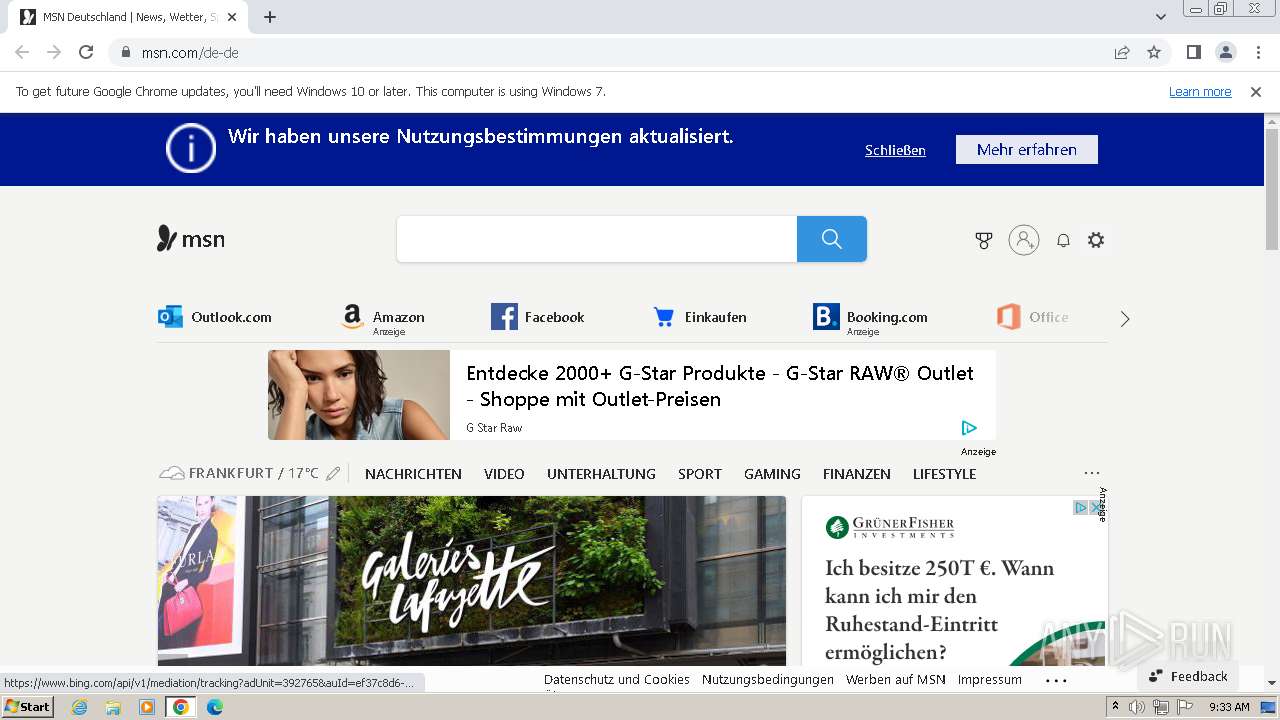Image resolution: width=1280 pixels, height=720 pixels.
Task: Select the UNTERHALTUNG tab
Action: [x=601, y=474]
